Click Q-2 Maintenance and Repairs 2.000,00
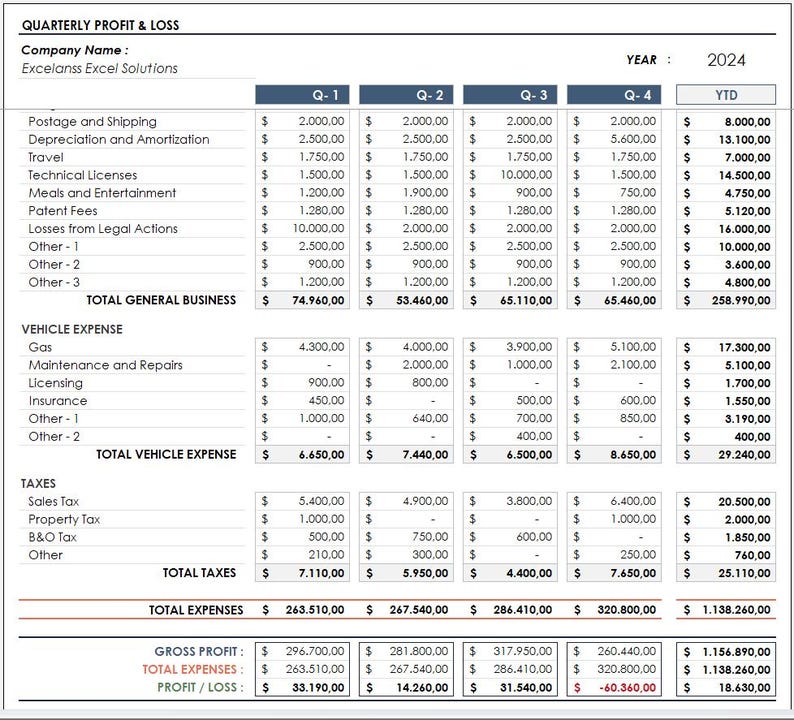 coord(425,365)
